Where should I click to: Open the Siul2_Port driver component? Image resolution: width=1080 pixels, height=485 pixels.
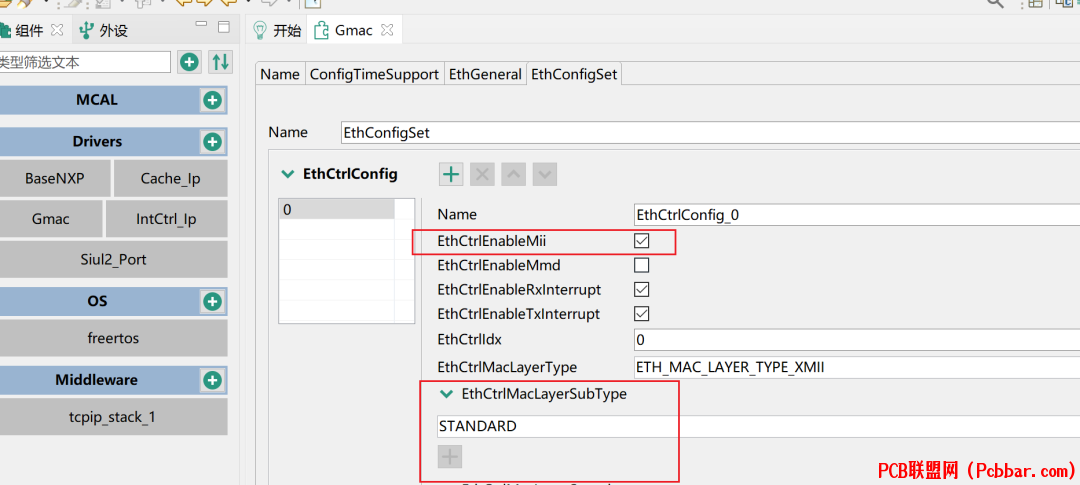[x=113, y=260]
